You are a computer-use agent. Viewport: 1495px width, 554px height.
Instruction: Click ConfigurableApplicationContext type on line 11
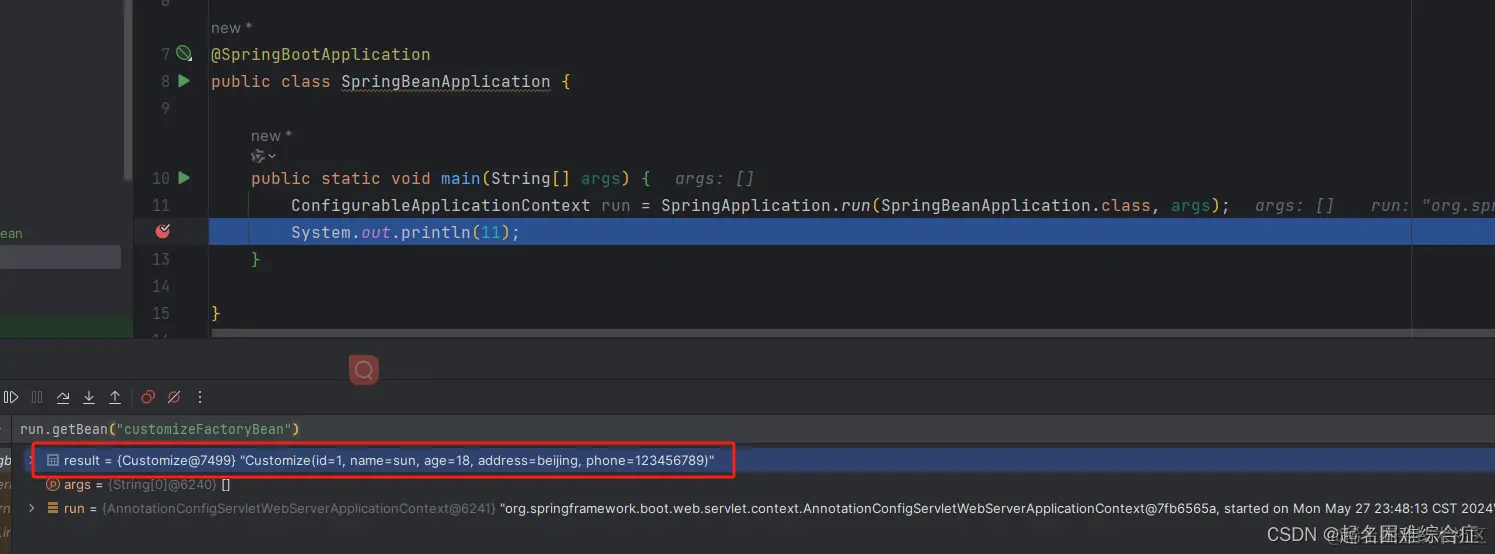tap(440, 205)
